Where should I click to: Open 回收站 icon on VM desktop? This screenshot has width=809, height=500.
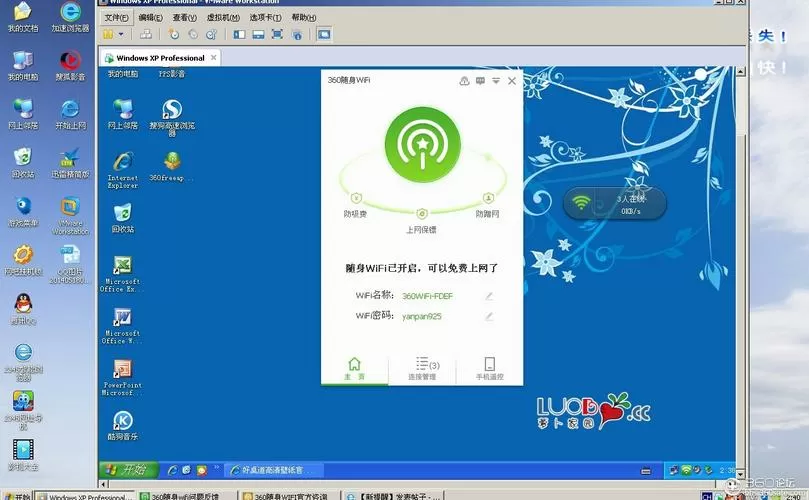(123, 218)
